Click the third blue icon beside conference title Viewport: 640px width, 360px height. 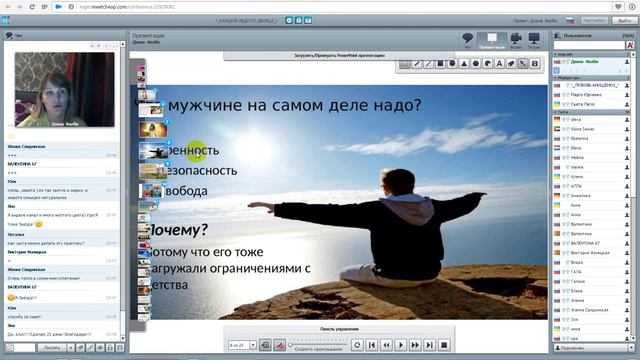point(308,20)
